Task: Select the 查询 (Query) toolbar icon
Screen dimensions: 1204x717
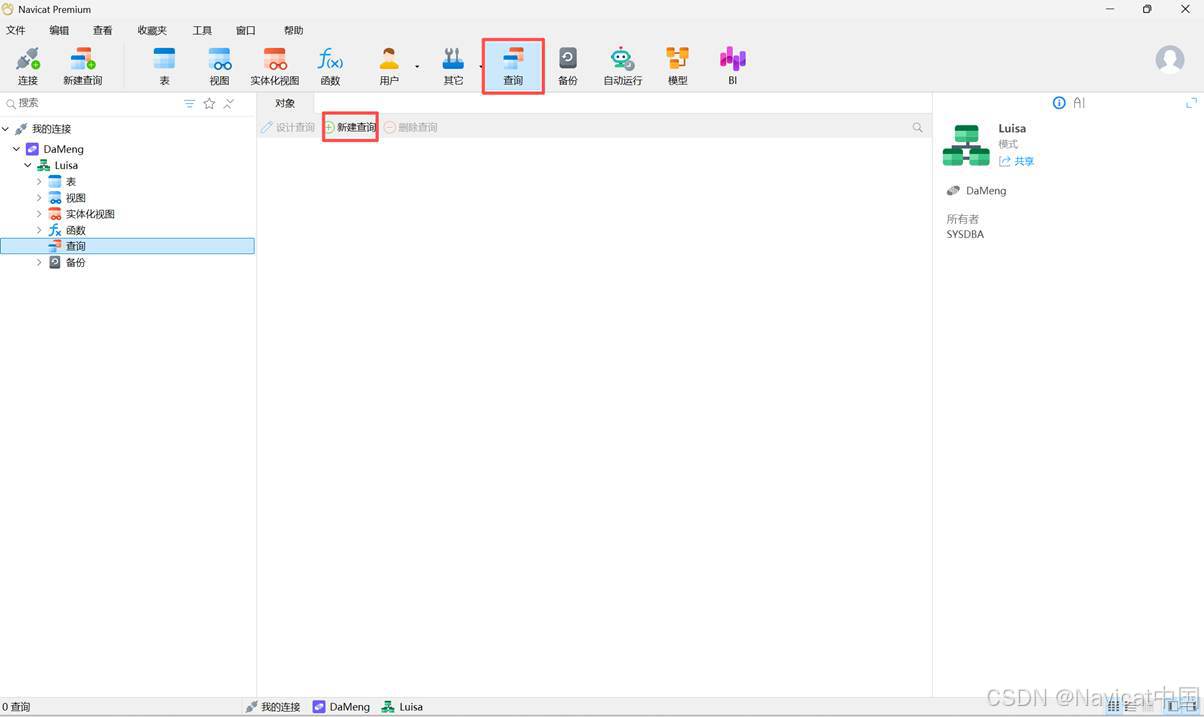Action: pos(513,66)
